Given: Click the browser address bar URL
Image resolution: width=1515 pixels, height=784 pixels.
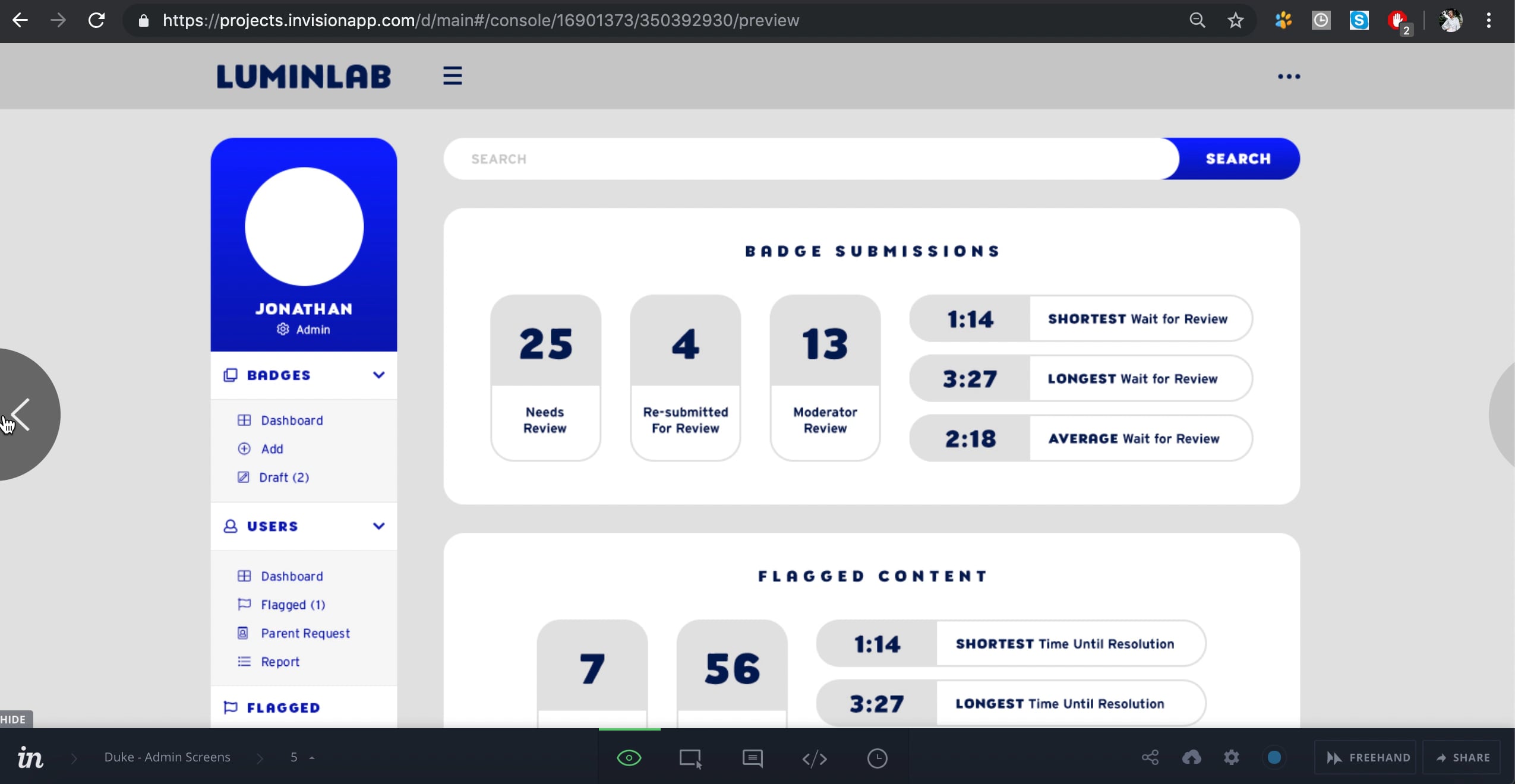Looking at the screenshot, I should (481, 21).
